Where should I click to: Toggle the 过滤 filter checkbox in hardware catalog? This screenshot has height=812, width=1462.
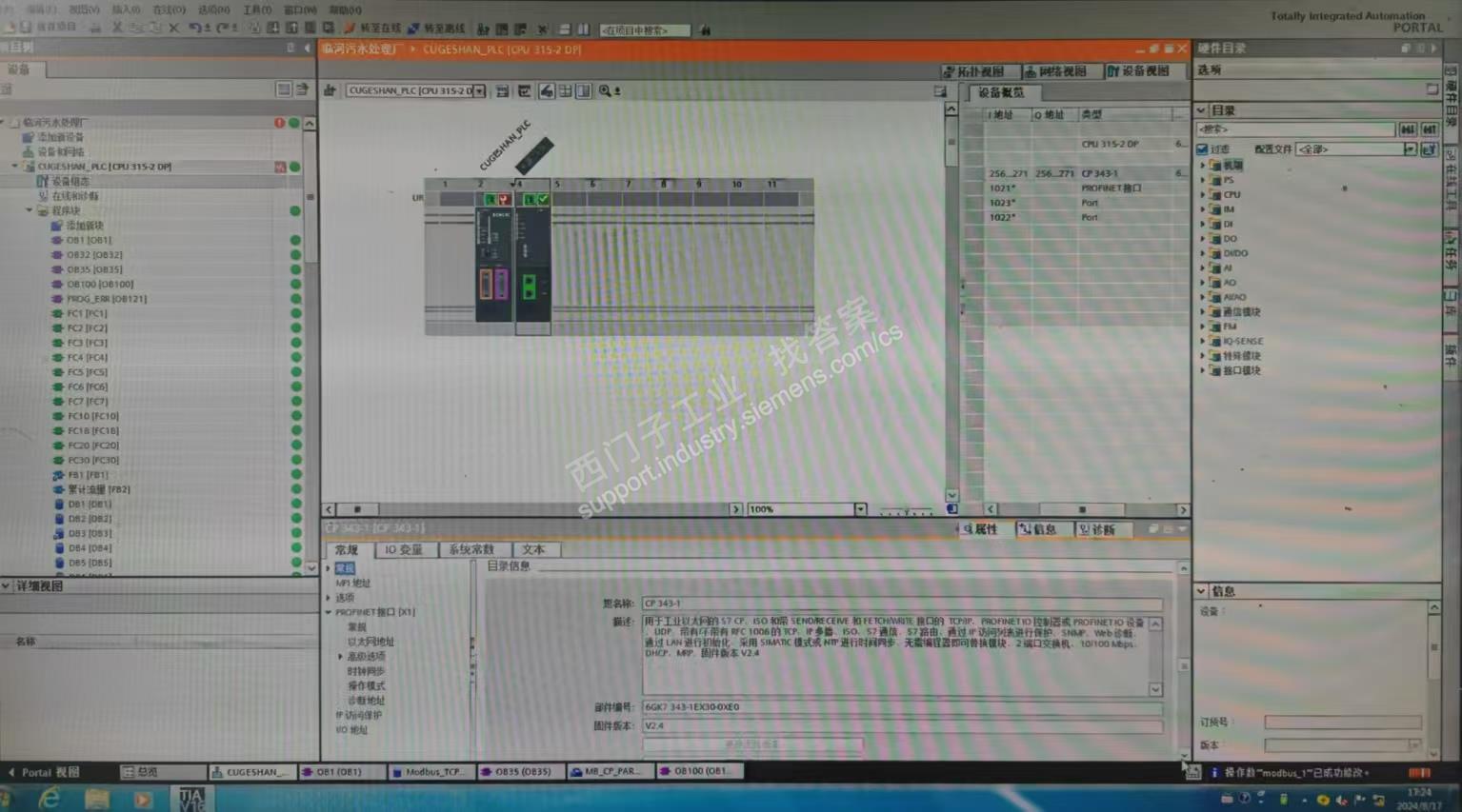pos(1202,149)
